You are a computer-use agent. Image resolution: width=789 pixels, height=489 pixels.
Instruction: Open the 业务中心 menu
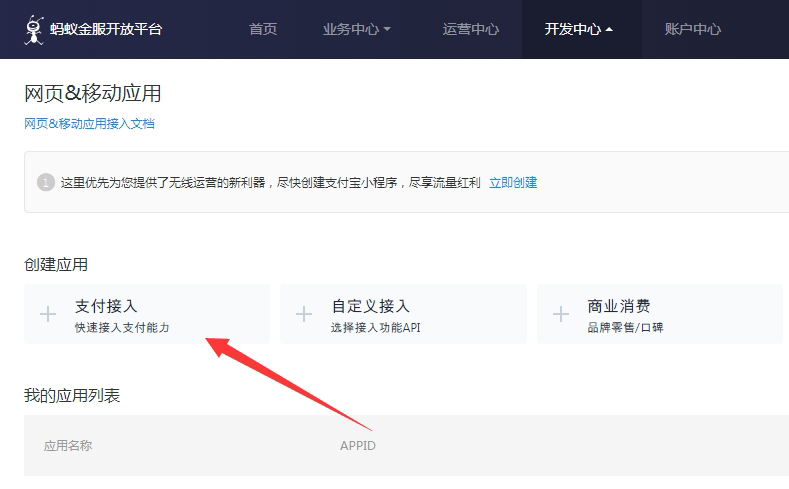tap(351, 29)
